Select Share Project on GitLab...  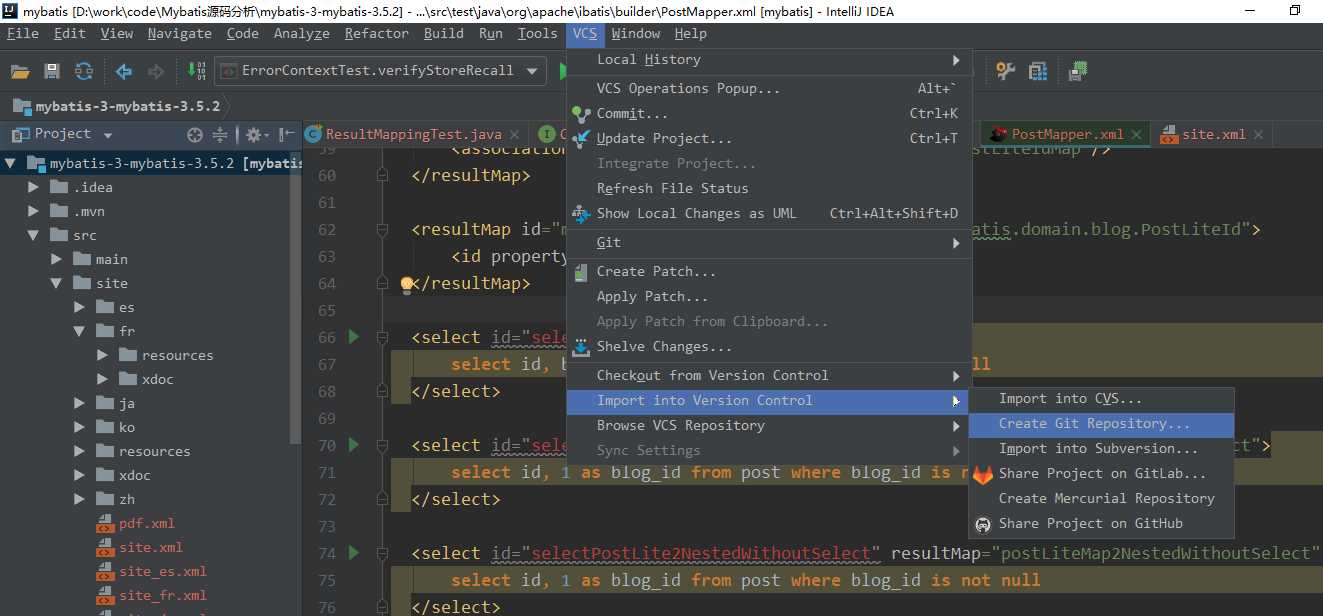[x=1101, y=474]
